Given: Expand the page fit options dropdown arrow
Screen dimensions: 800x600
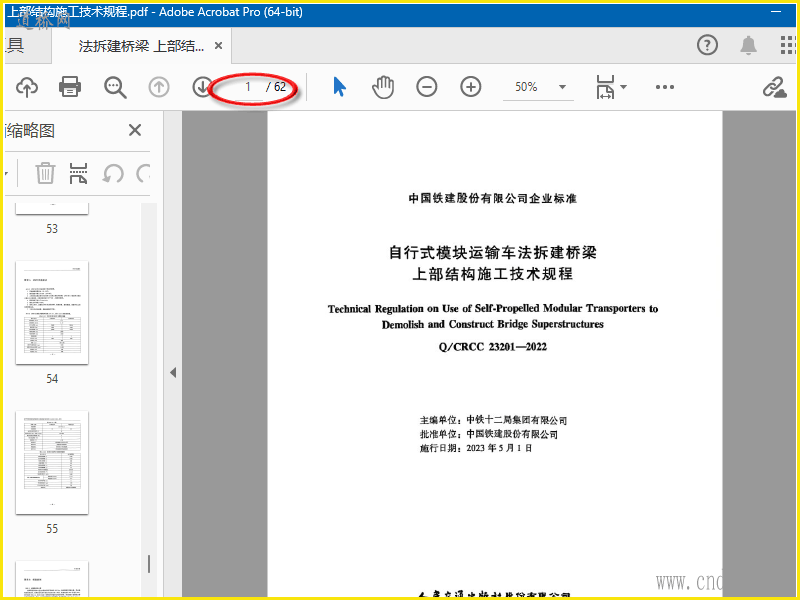Looking at the screenshot, I should 623,87.
